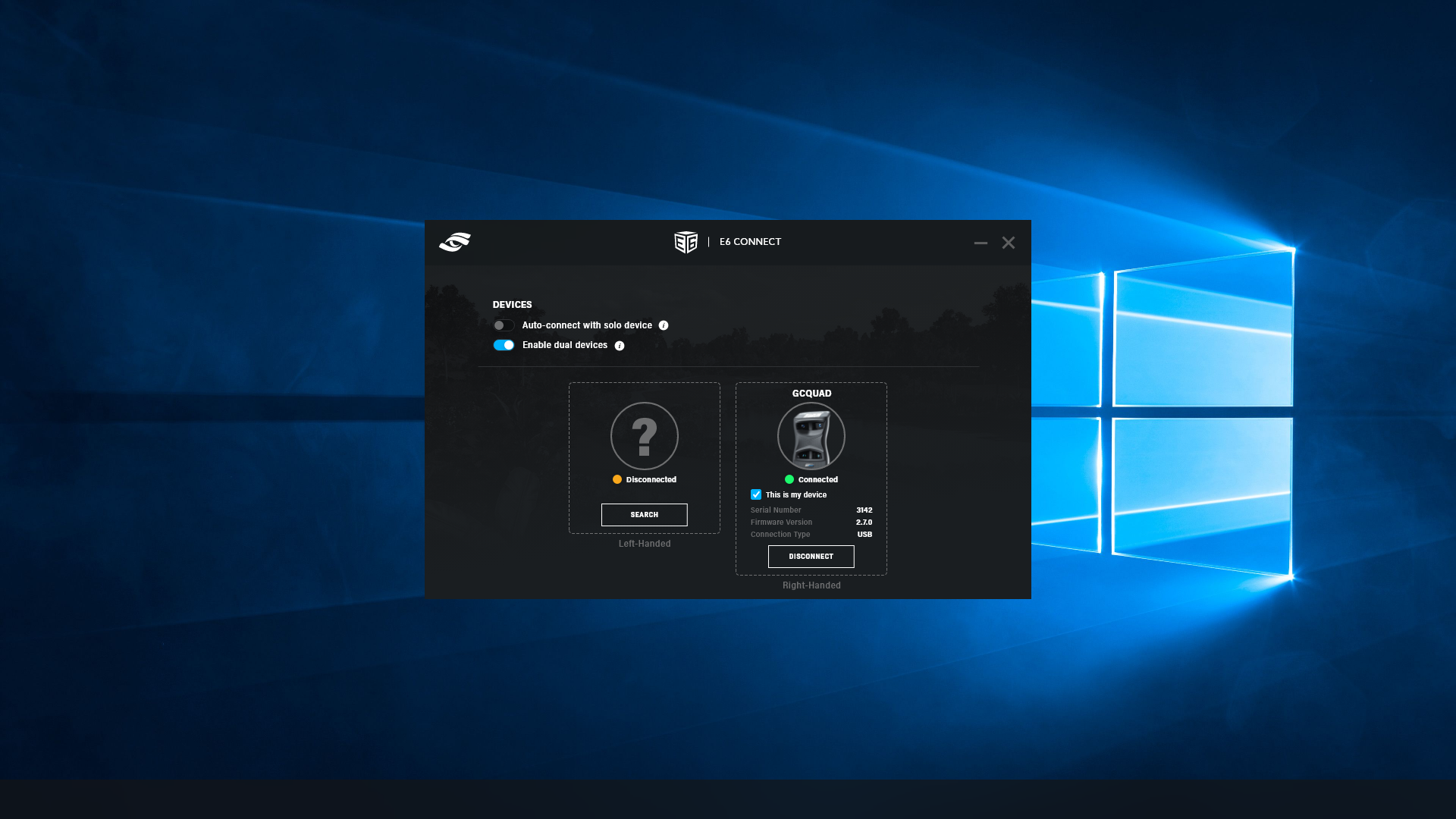1456x819 pixels.
Task: Click the DEVICES section heading
Action: click(x=512, y=305)
